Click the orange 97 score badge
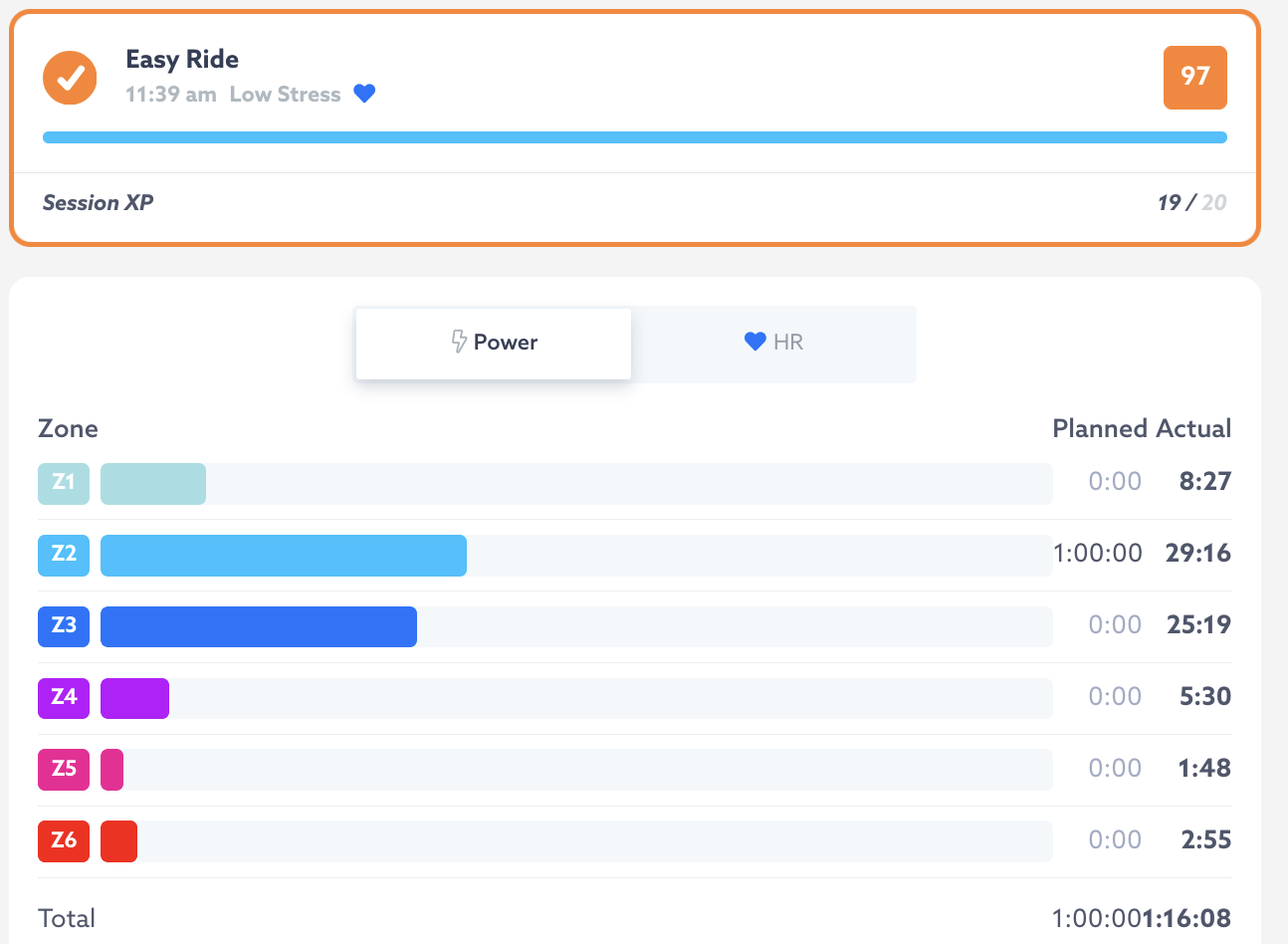1288x944 pixels. click(x=1194, y=77)
